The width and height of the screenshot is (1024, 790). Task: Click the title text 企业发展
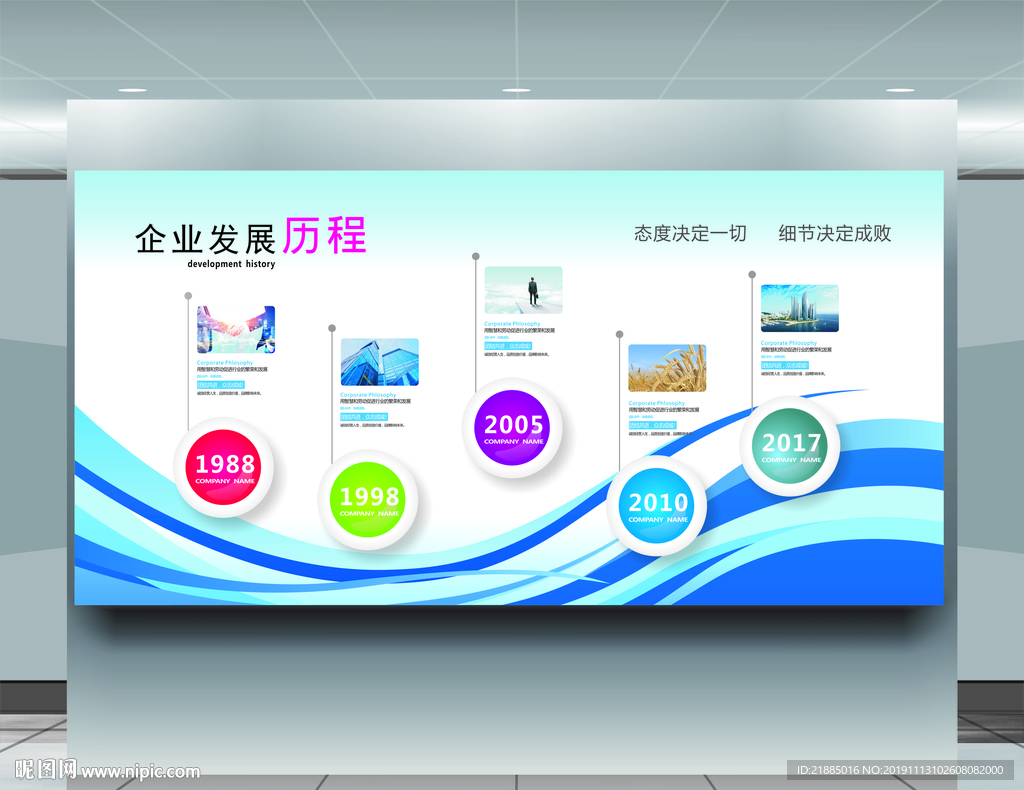(x=205, y=239)
